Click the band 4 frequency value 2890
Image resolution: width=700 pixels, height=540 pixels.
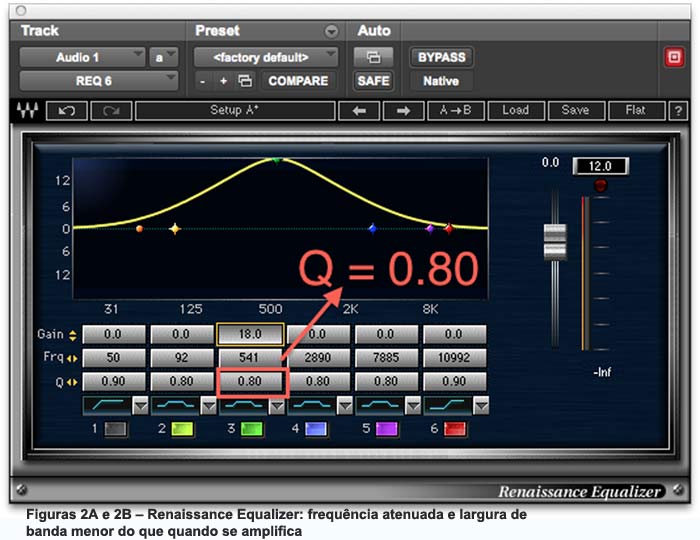(x=317, y=357)
